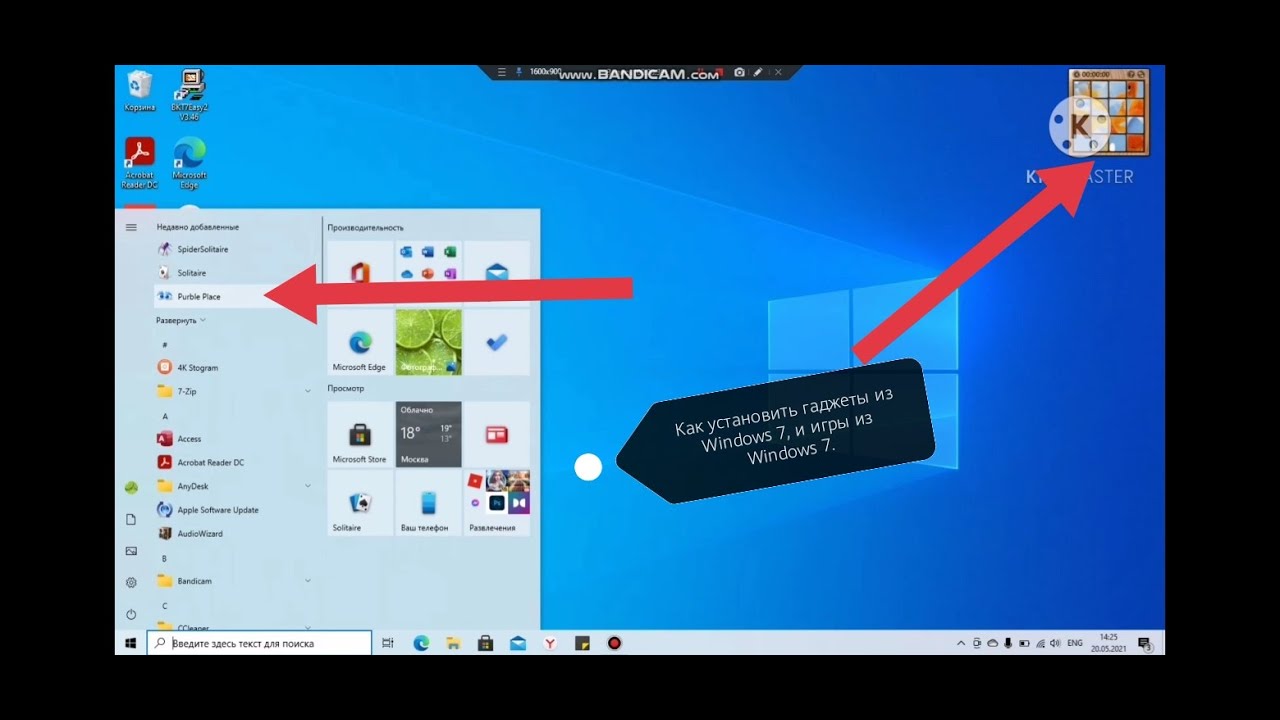This screenshot has height=720, width=1280.
Task: Open Edge from the taskbar
Action: coord(421,643)
